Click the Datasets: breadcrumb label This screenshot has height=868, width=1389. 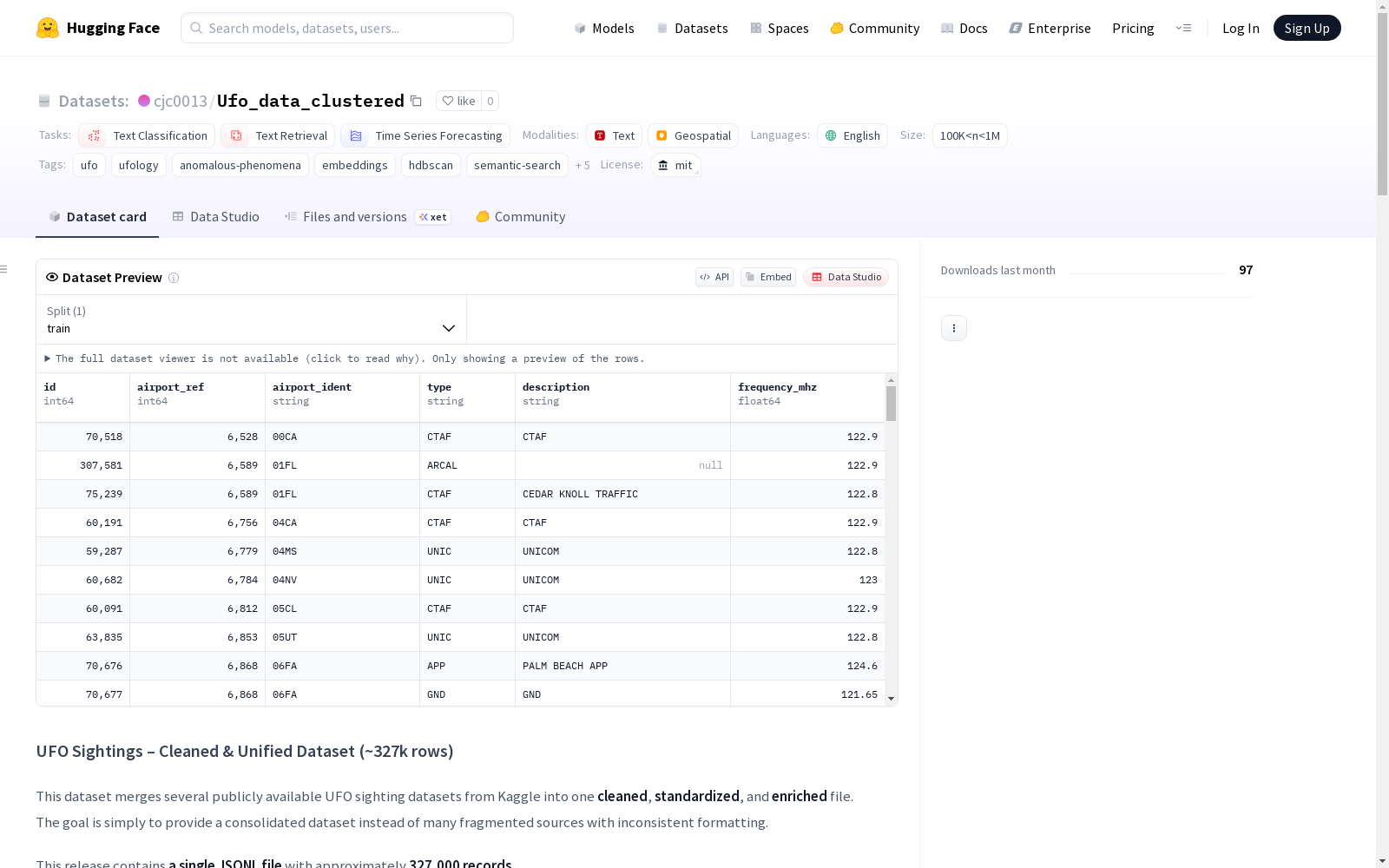tap(93, 101)
